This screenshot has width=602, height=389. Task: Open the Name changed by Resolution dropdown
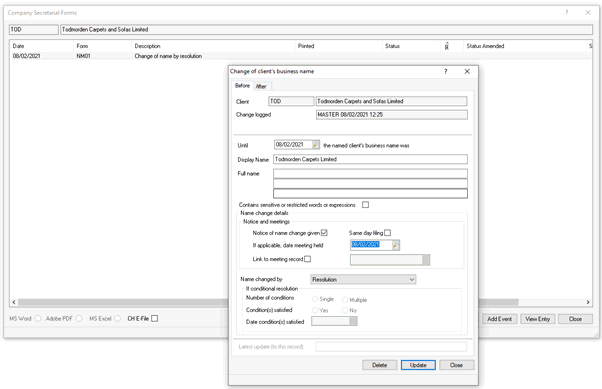pyautogui.click(x=363, y=280)
